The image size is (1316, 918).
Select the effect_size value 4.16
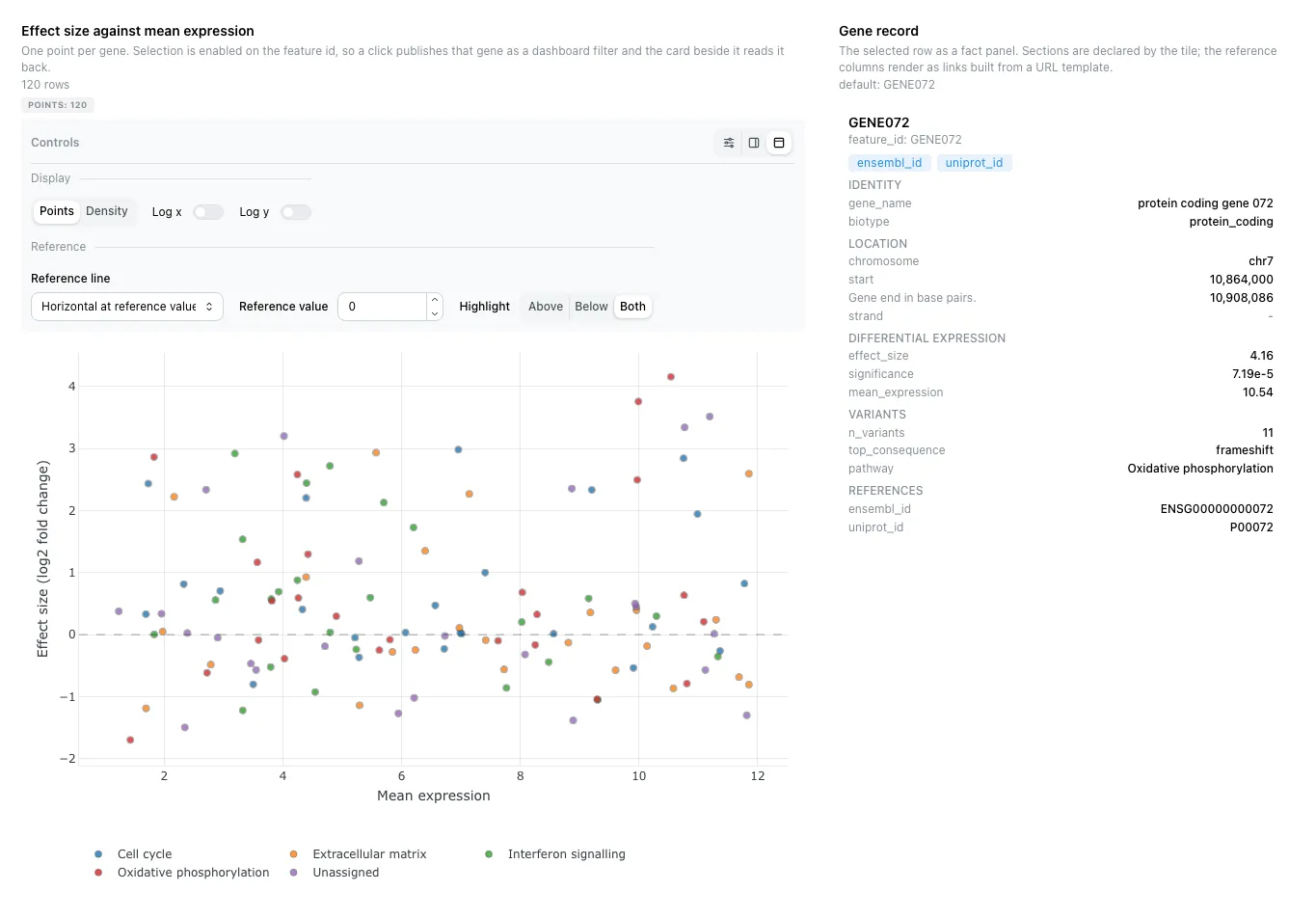(x=1261, y=356)
